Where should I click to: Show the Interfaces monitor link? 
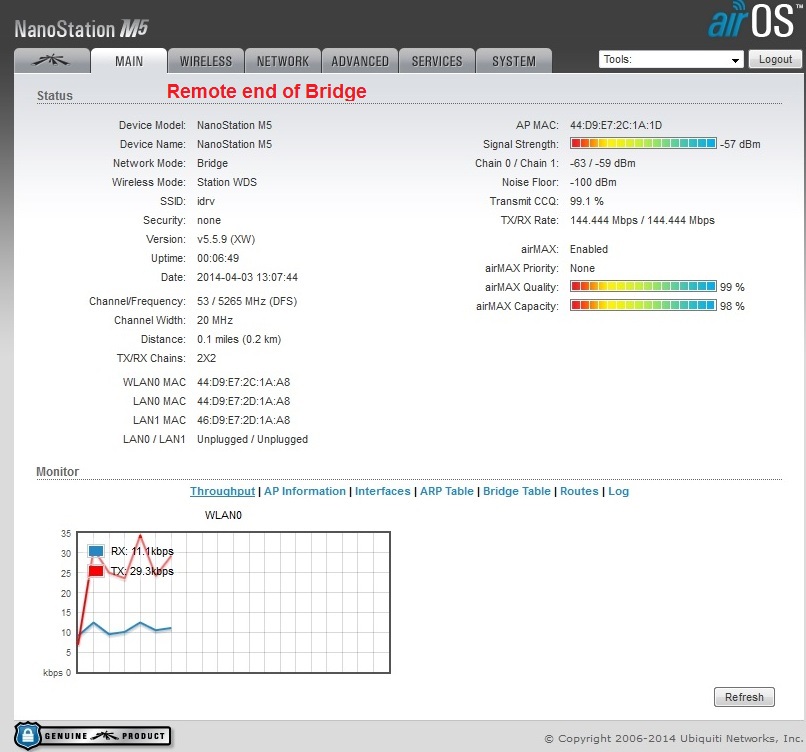pos(382,491)
